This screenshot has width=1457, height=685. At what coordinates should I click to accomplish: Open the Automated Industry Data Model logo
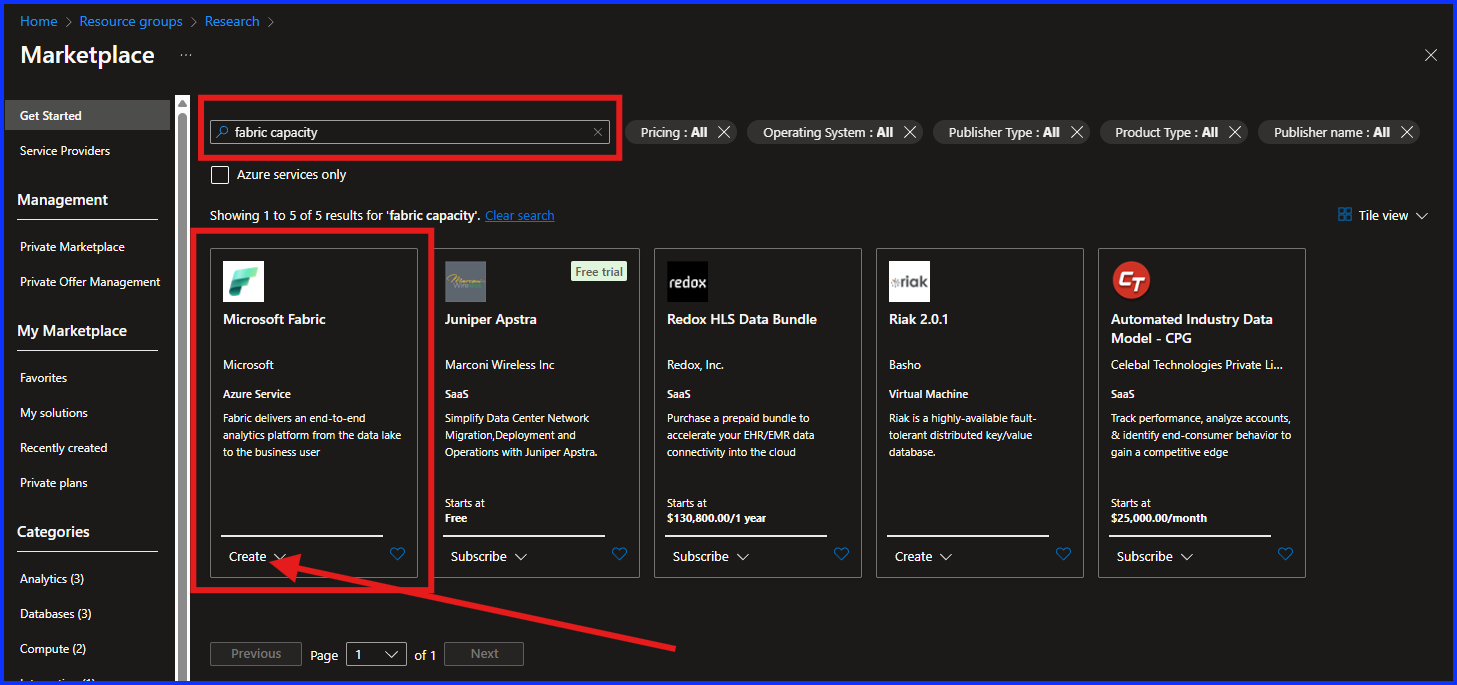[x=1131, y=281]
